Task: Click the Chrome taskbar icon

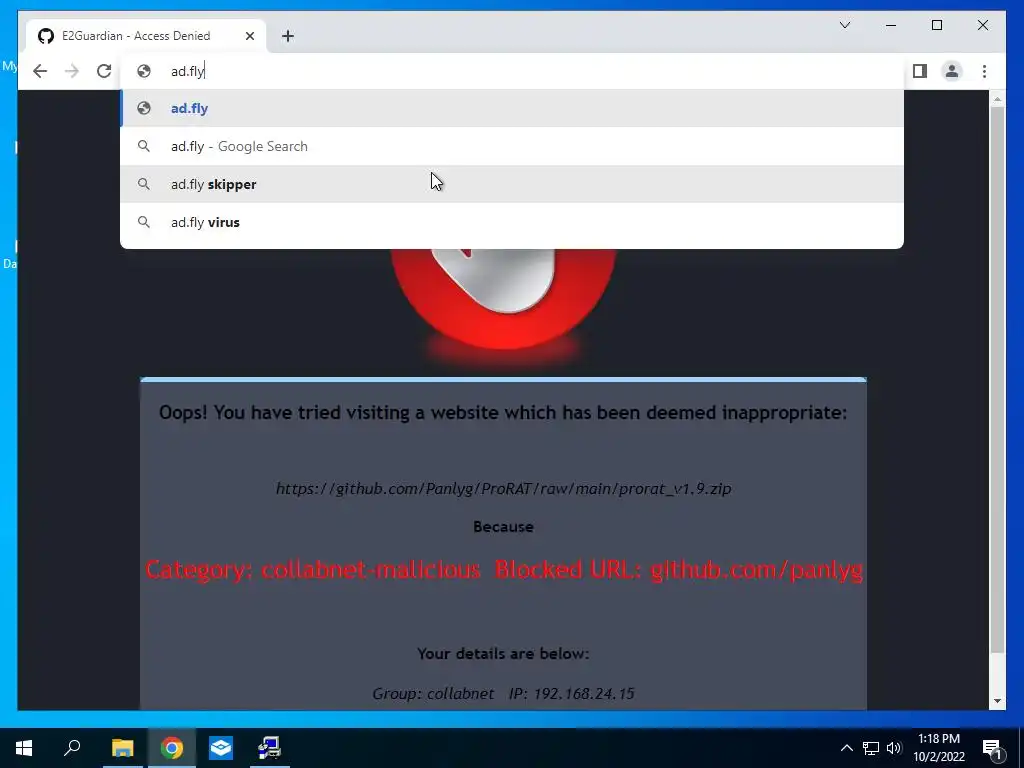Action: tap(172, 748)
